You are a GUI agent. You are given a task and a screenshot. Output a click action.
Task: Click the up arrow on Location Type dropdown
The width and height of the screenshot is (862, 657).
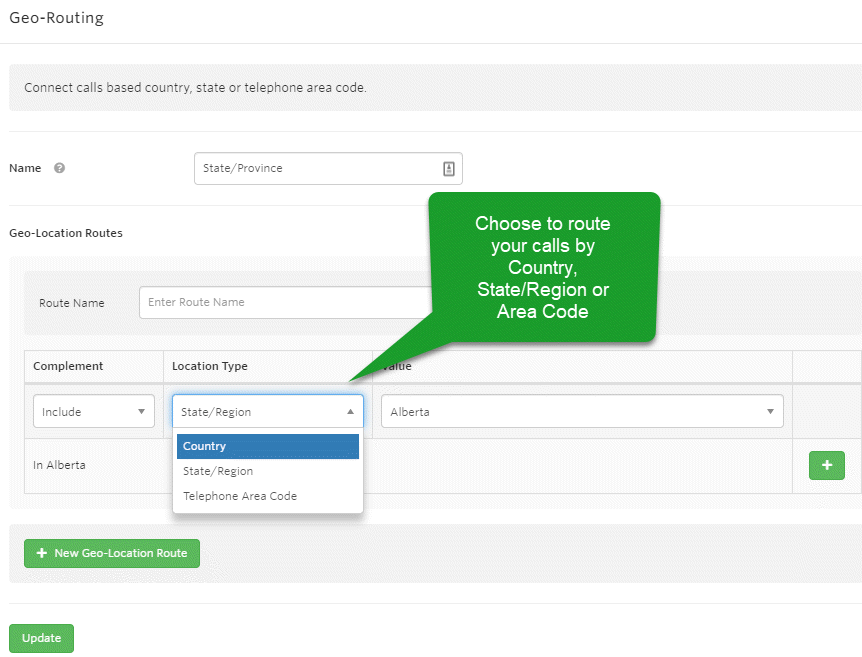(x=350, y=411)
